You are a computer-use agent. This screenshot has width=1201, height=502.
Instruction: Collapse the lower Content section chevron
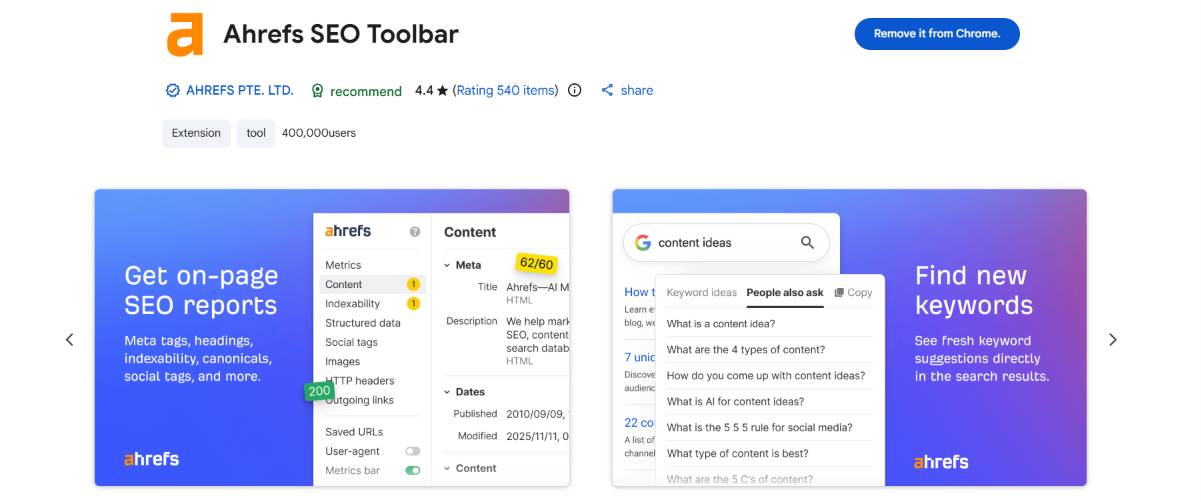coord(446,468)
